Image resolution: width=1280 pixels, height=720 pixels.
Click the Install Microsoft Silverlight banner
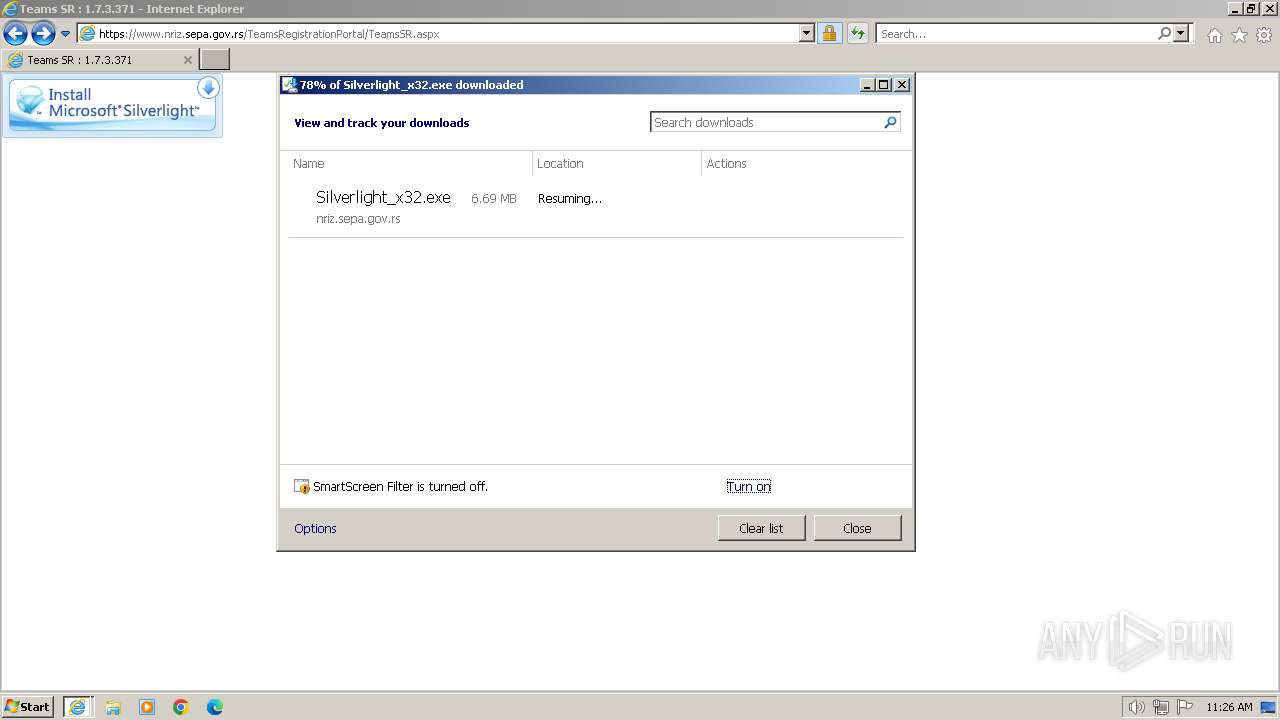click(x=112, y=105)
